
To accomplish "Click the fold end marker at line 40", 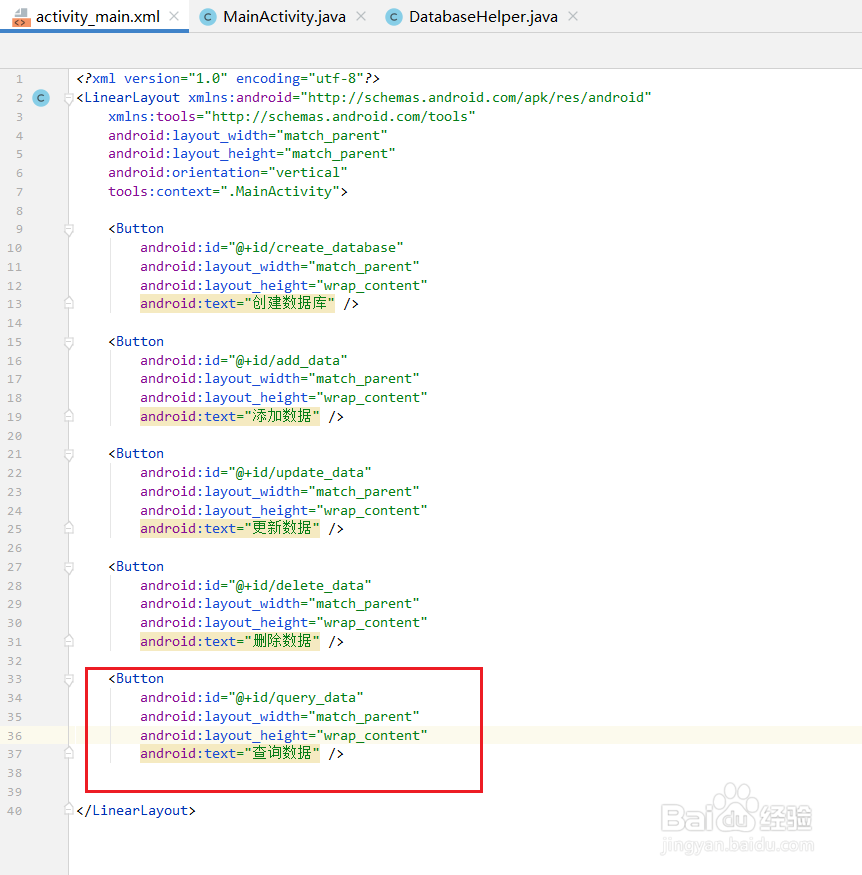I will [69, 809].
